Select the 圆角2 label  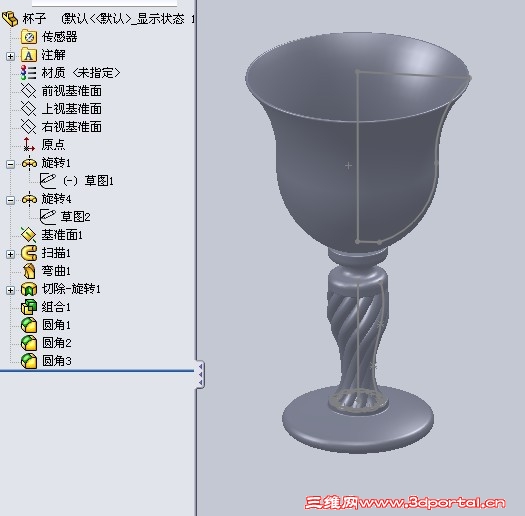pyautogui.click(x=57, y=343)
